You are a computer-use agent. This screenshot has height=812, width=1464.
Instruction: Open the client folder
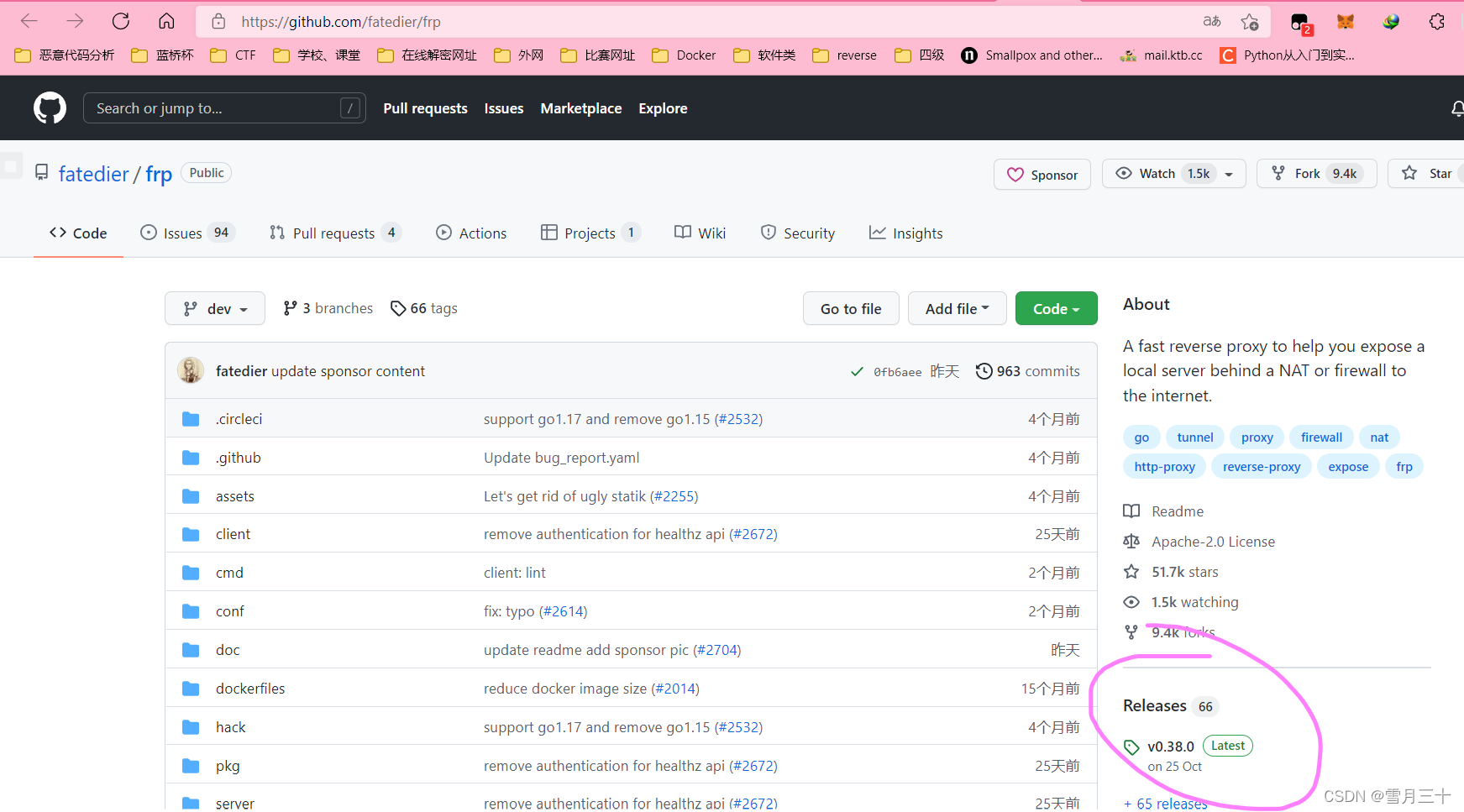tap(233, 534)
